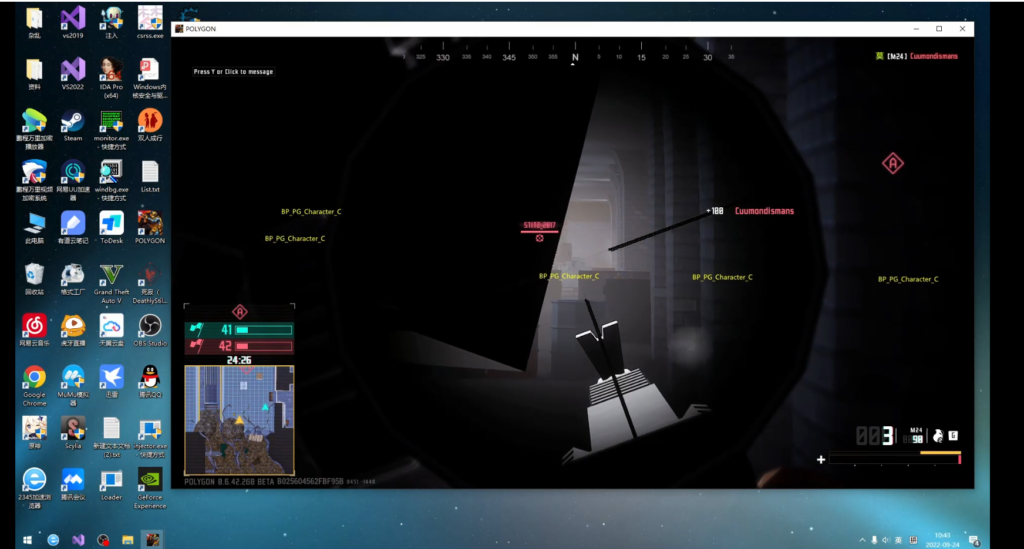Open the 注入 desktop shortcut
The image size is (1024, 549).
[111, 22]
